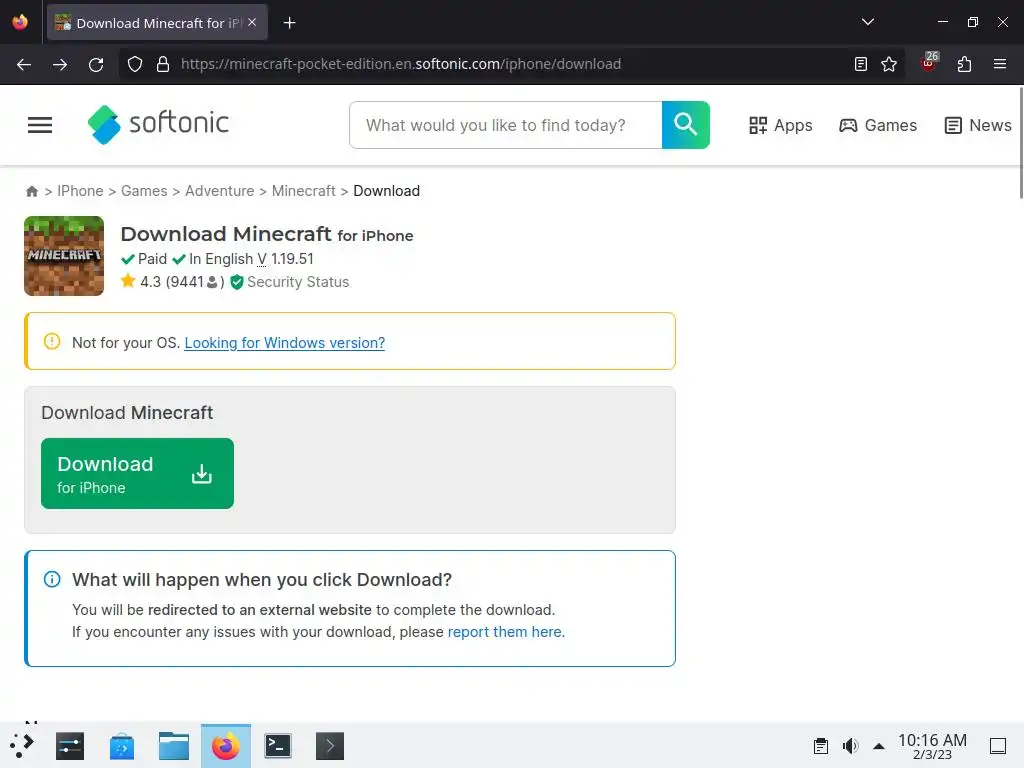Open the volume control tray icon
Screen dimensions: 1024x768
coord(850,746)
